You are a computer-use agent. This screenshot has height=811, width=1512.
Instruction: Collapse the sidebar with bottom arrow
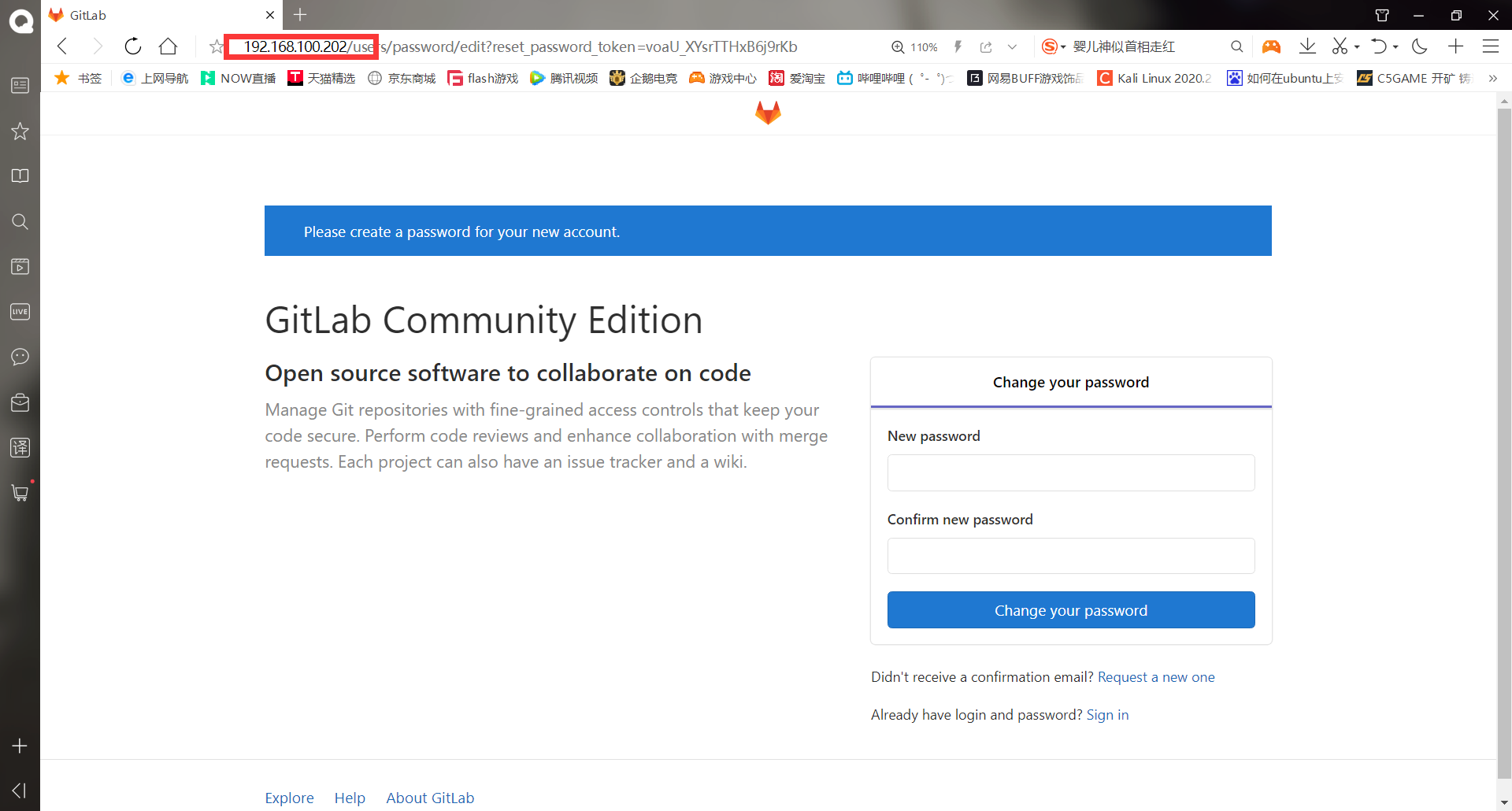pos(20,791)
